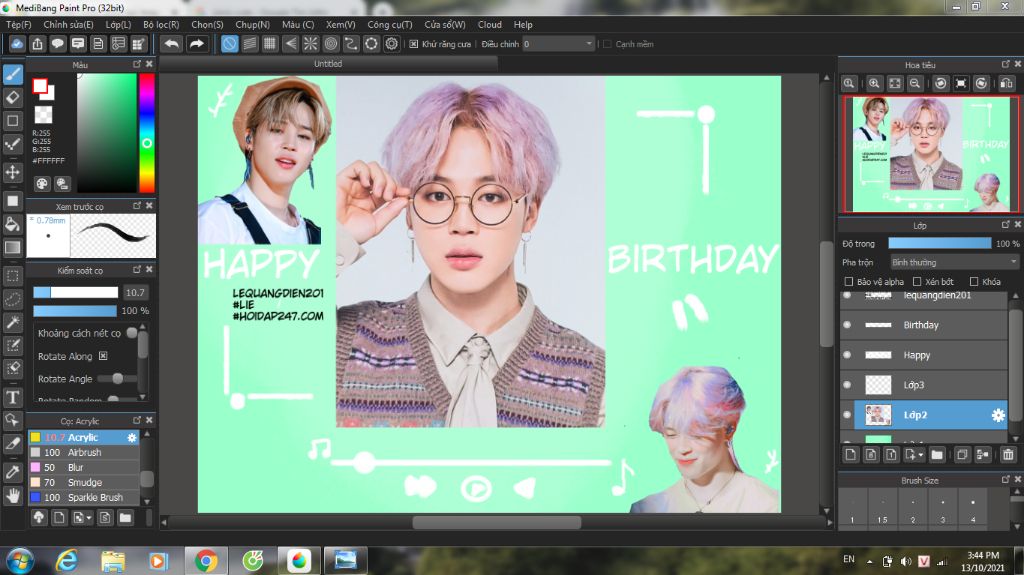Zoom out on the navigator panel
The image size is (1024, 575).
[x=915, y=83]
